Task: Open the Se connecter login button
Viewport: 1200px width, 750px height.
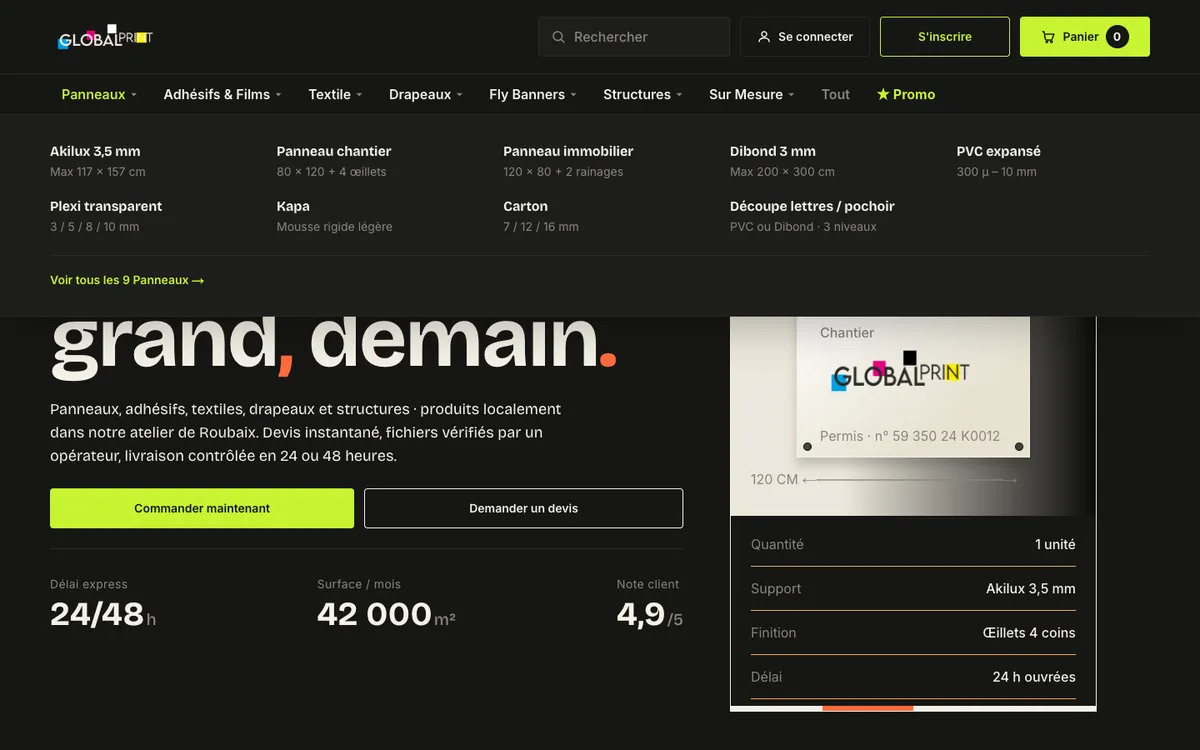Action: click(805, 37)
